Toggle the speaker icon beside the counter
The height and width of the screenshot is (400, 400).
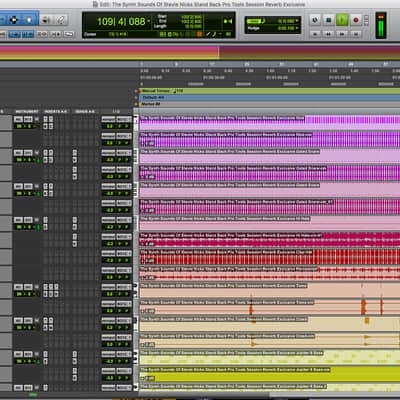pos(228,21)
